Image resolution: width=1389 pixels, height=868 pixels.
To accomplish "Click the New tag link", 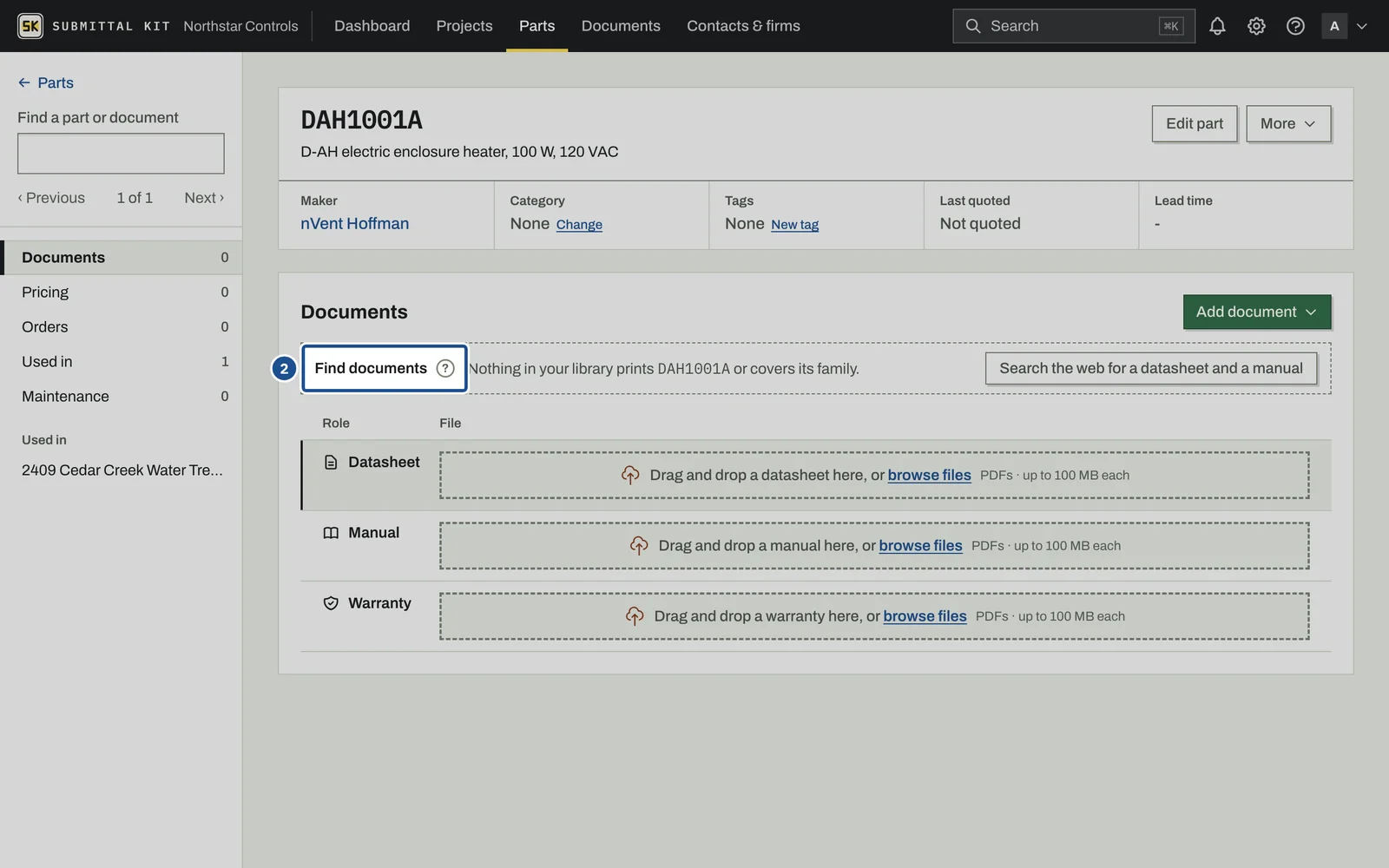I will [794, 225].
